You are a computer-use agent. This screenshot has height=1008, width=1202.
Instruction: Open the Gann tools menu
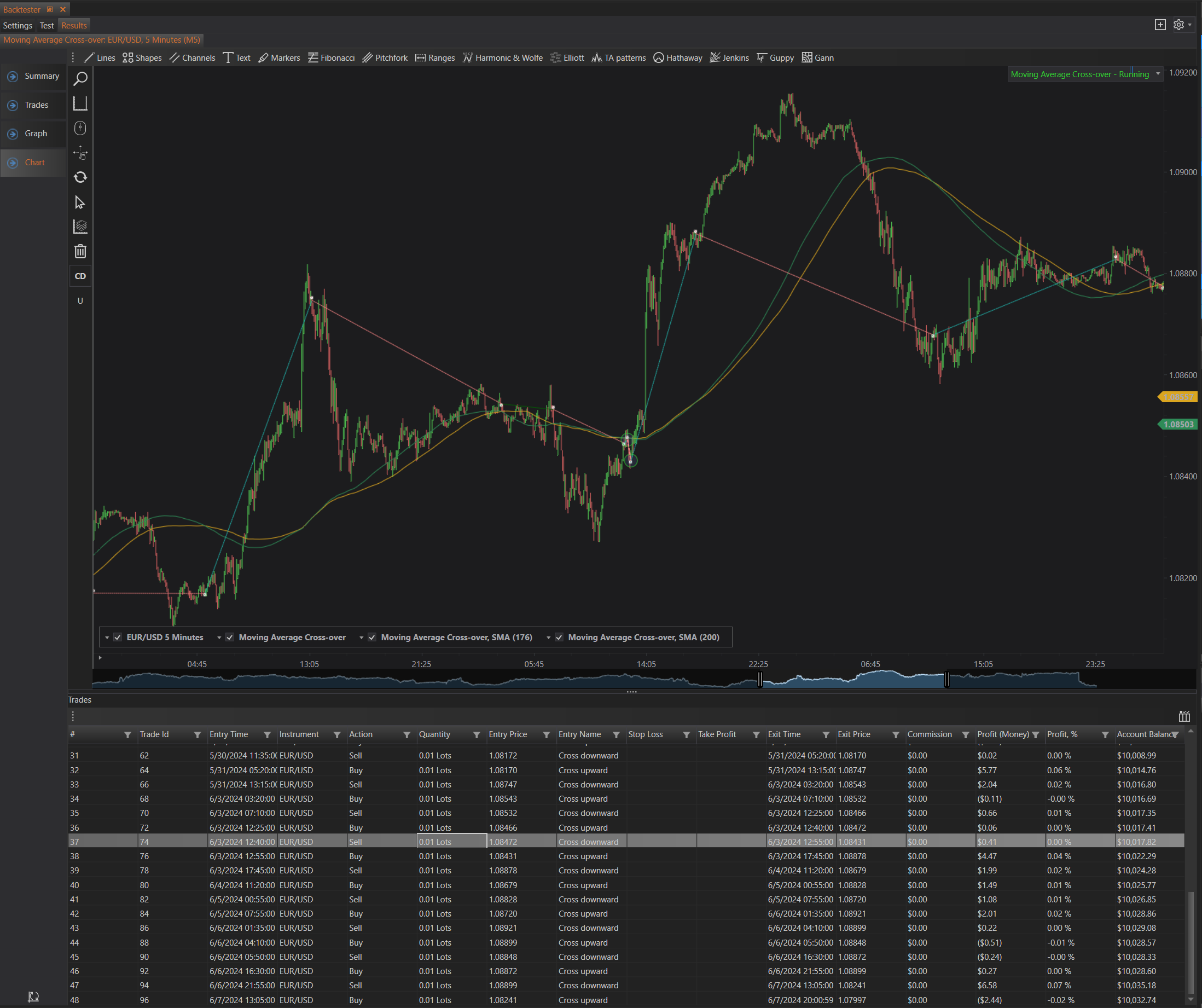point(817,58)
